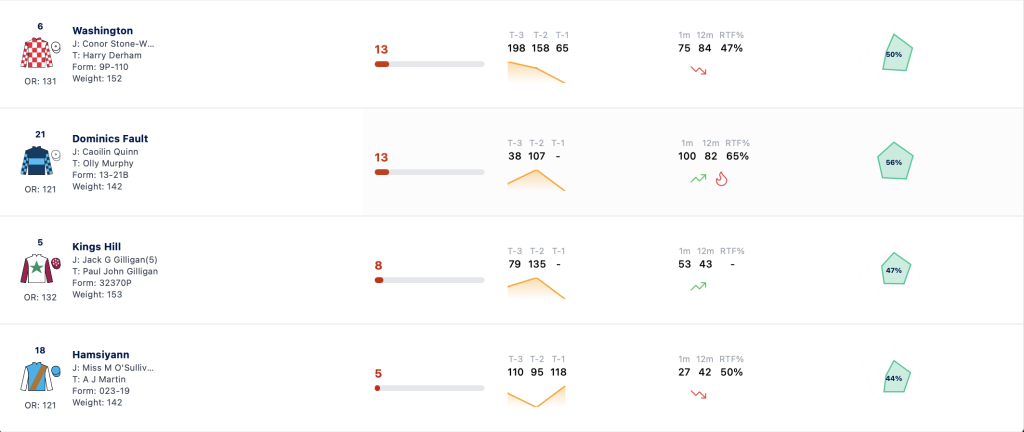This screenshot has width=1024, height=432.
Task: Click Hamsiyann's T-3 T-2 T-1 sparkline chart
Action: 536,396
